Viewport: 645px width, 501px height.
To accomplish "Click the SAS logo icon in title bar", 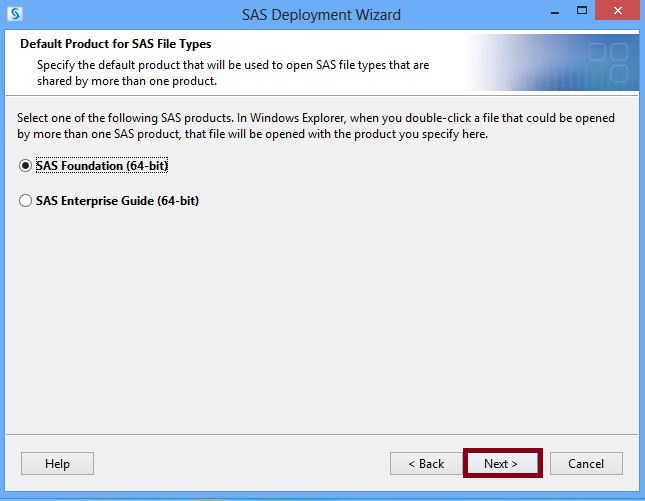I will [15, 14].
